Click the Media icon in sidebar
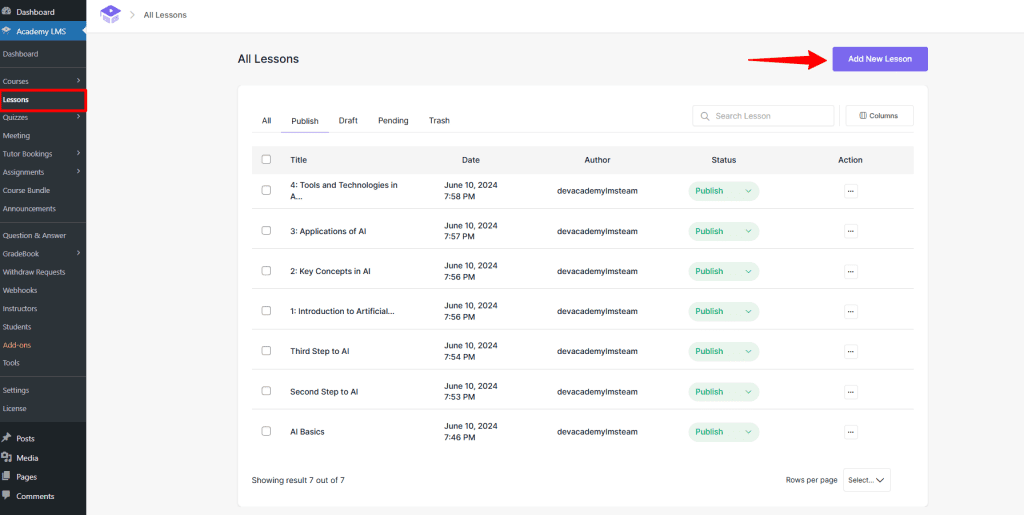The image size is (1024, 515). point(7,458)
